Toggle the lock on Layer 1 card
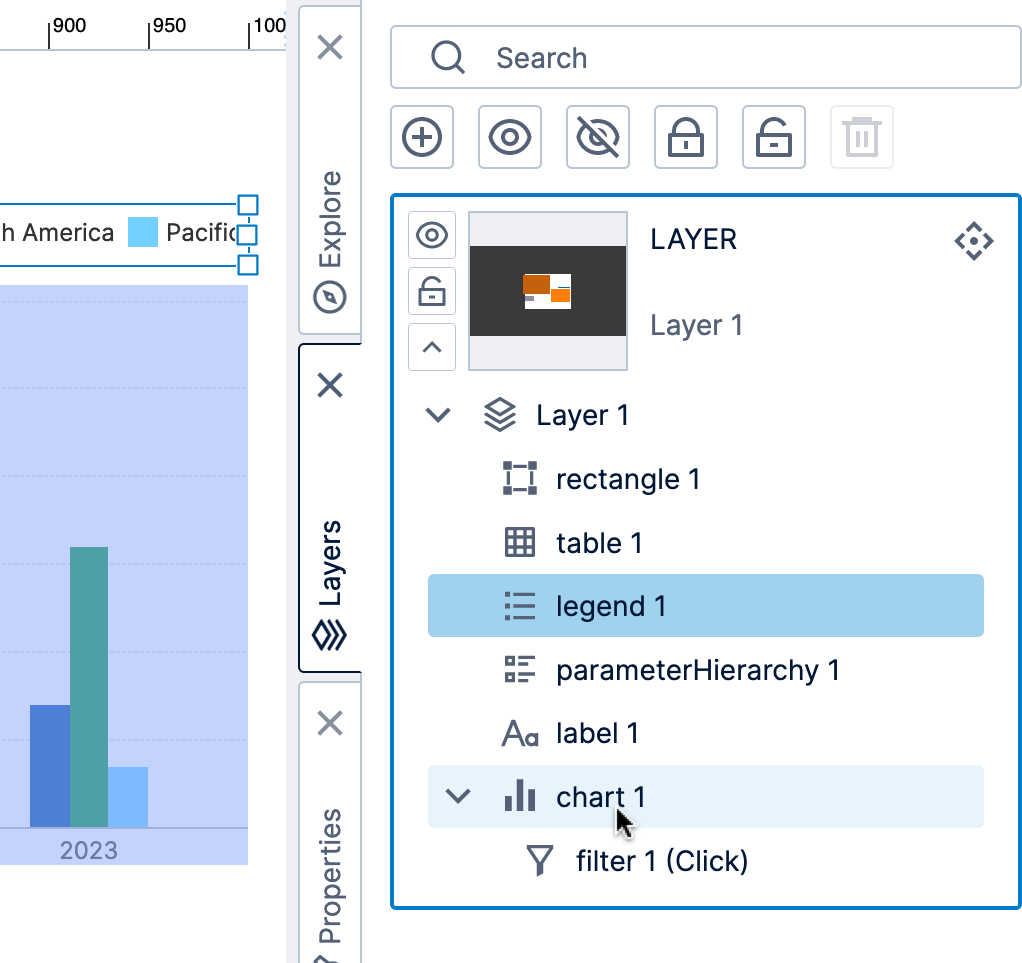This screenshot has width=1022, height=963. (432, 292)
